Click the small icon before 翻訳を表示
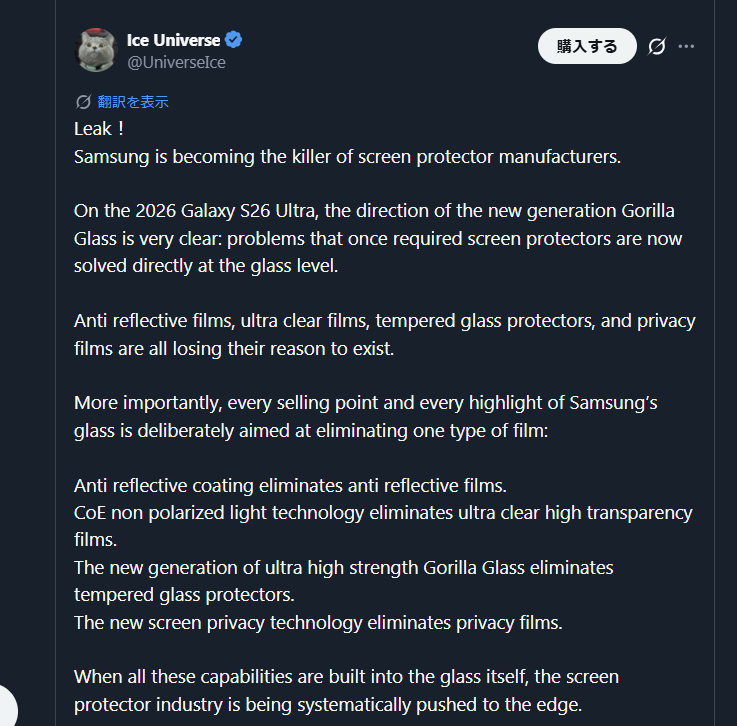737x726 pixels. pyautogui.click(x=84, y=102)
